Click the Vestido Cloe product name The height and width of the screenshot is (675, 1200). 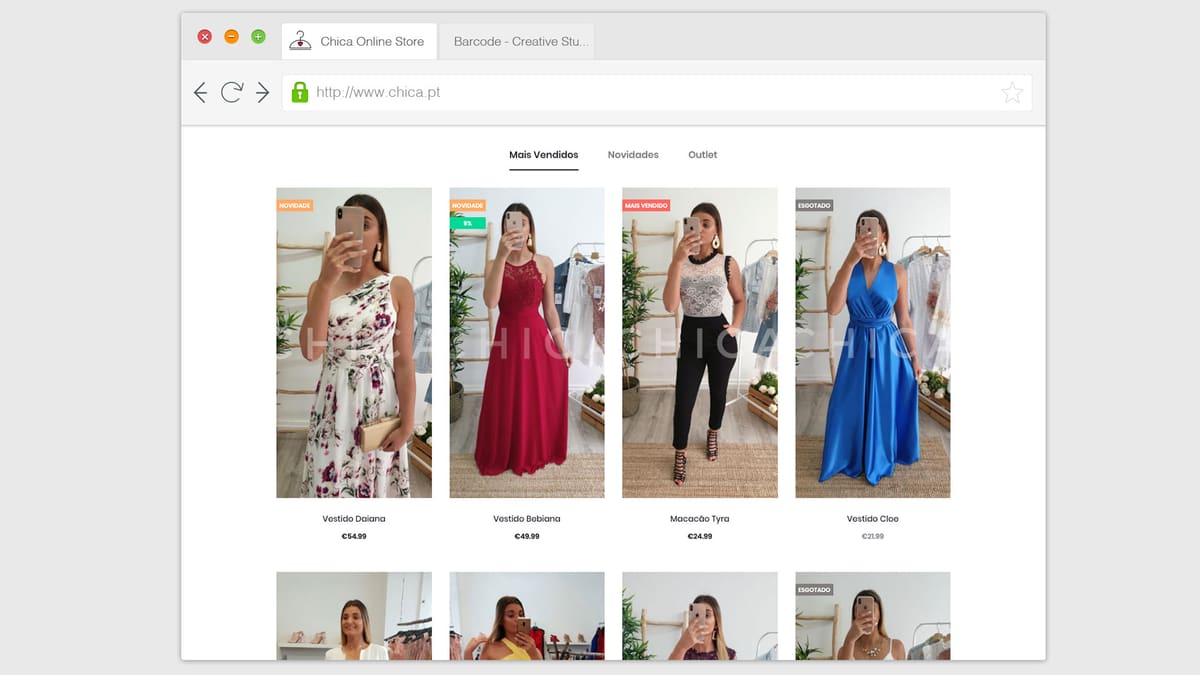873,519
